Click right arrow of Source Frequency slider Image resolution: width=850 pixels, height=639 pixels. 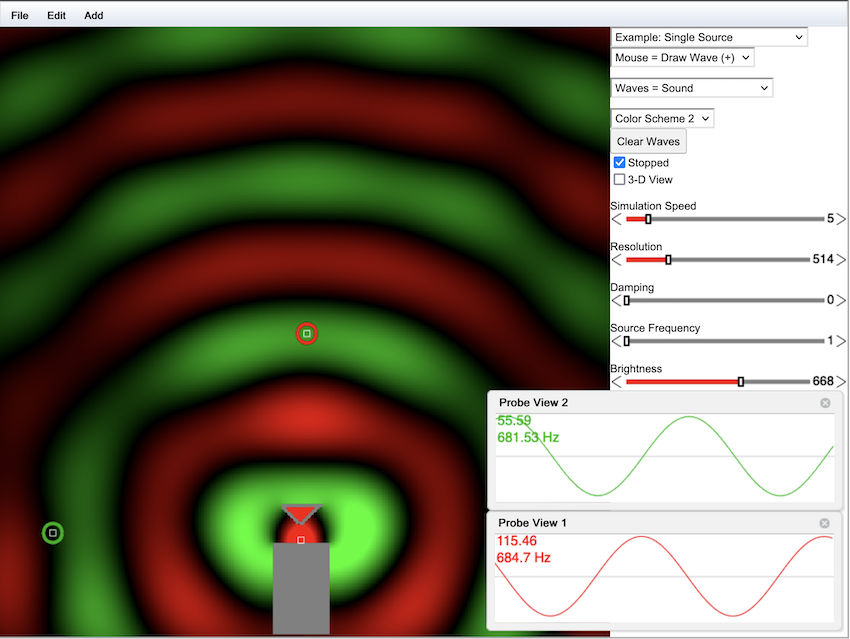841,341
